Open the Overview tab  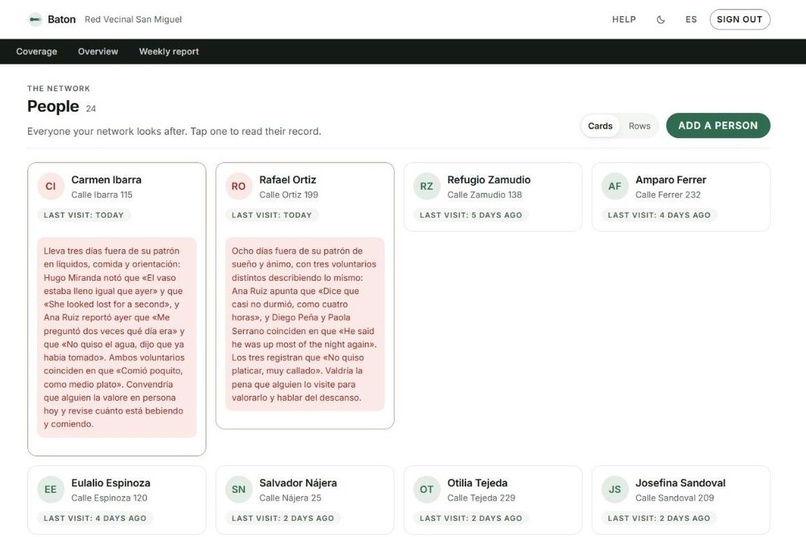(98, 51)
